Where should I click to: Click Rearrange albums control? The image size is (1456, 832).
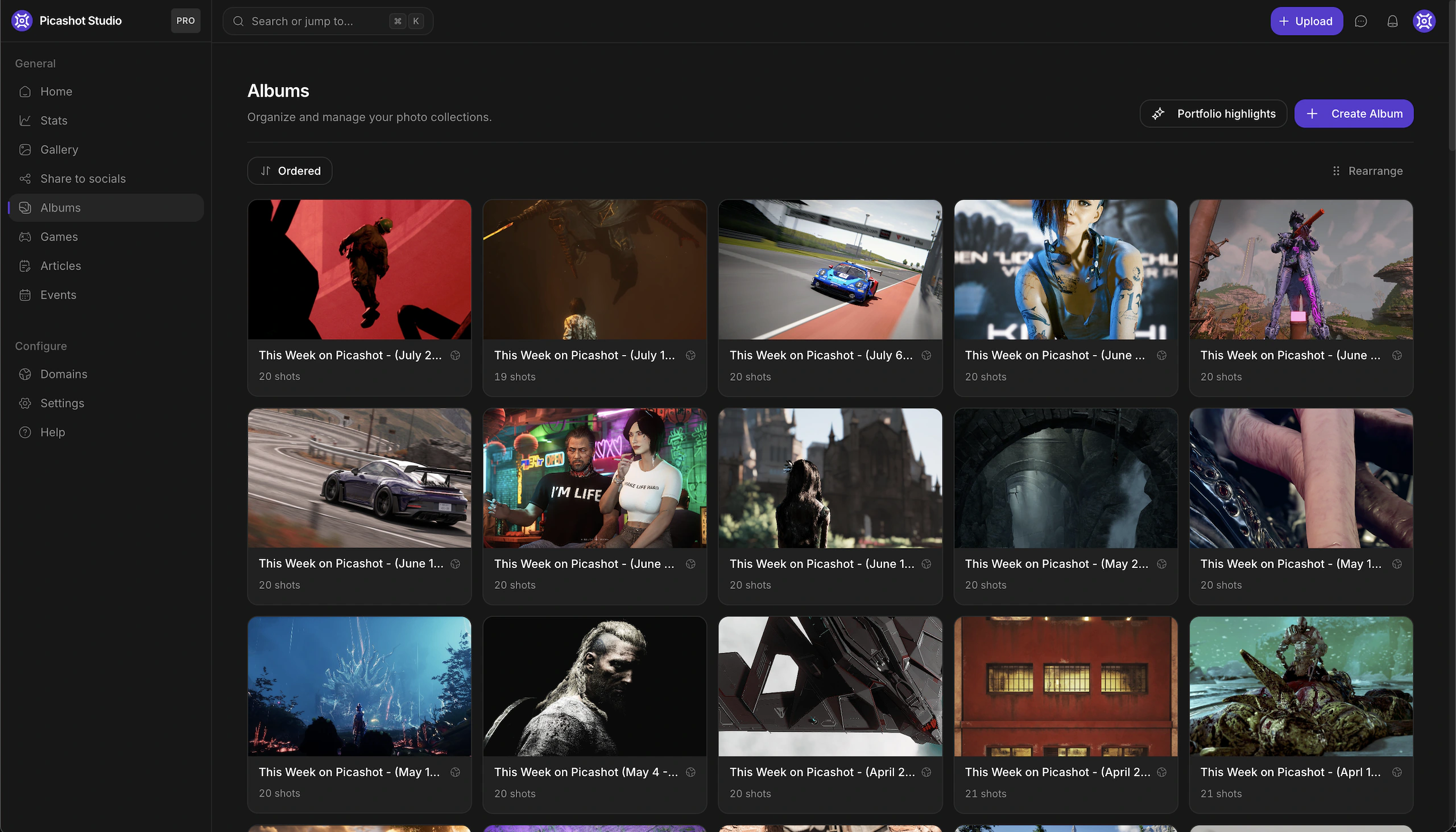pos(1367,171)
